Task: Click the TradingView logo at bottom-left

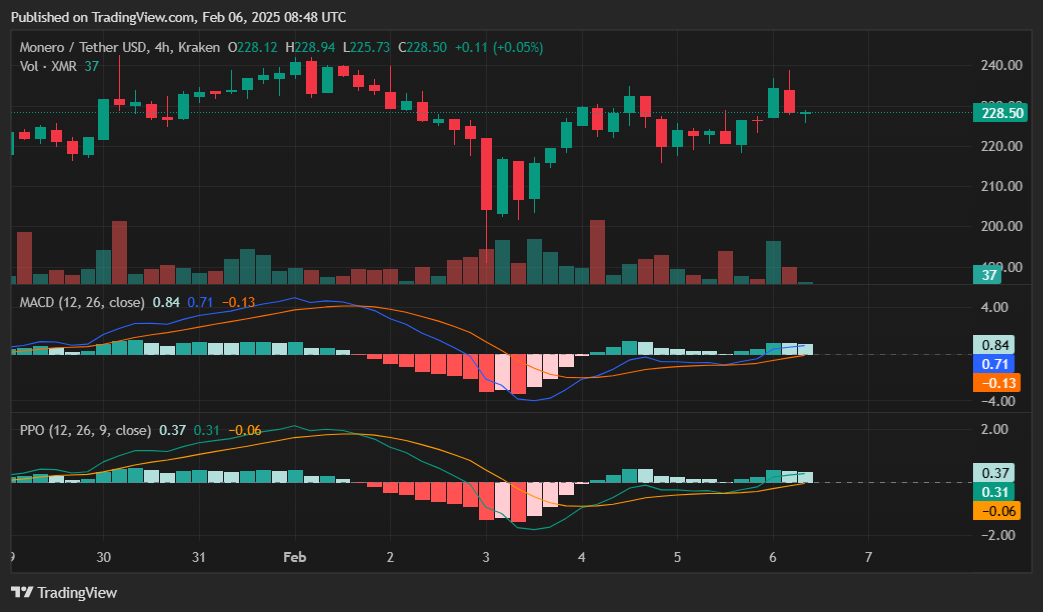Action: click(x=64, y=593)
